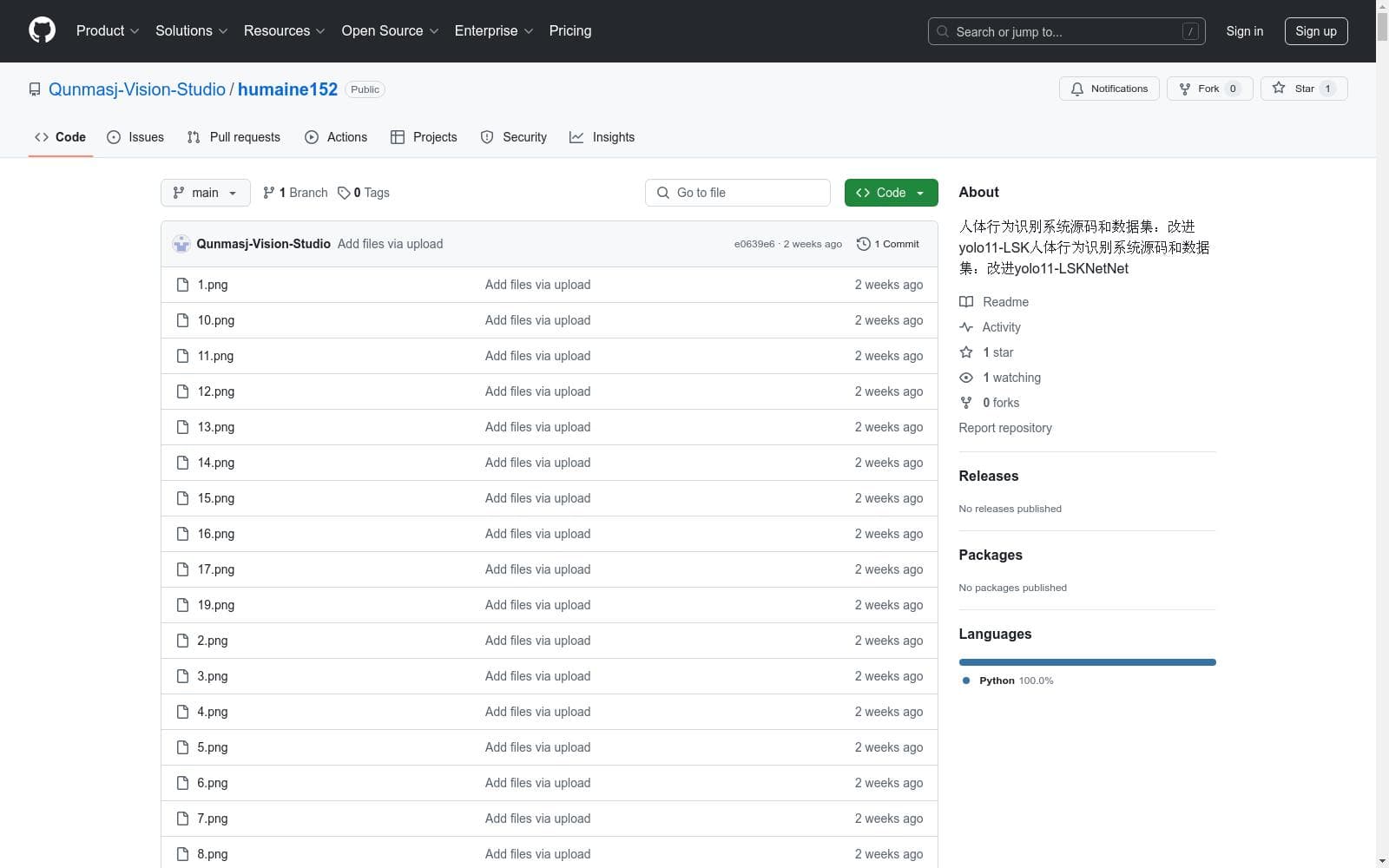
Task: Click the search magnifier icon in header
Action: pos(943,31)
